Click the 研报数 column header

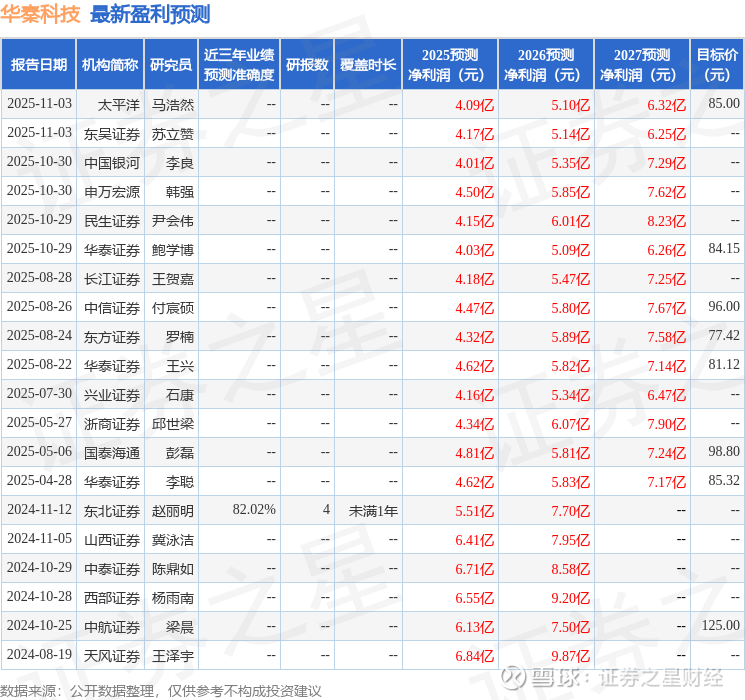click(x=307, y=65)
